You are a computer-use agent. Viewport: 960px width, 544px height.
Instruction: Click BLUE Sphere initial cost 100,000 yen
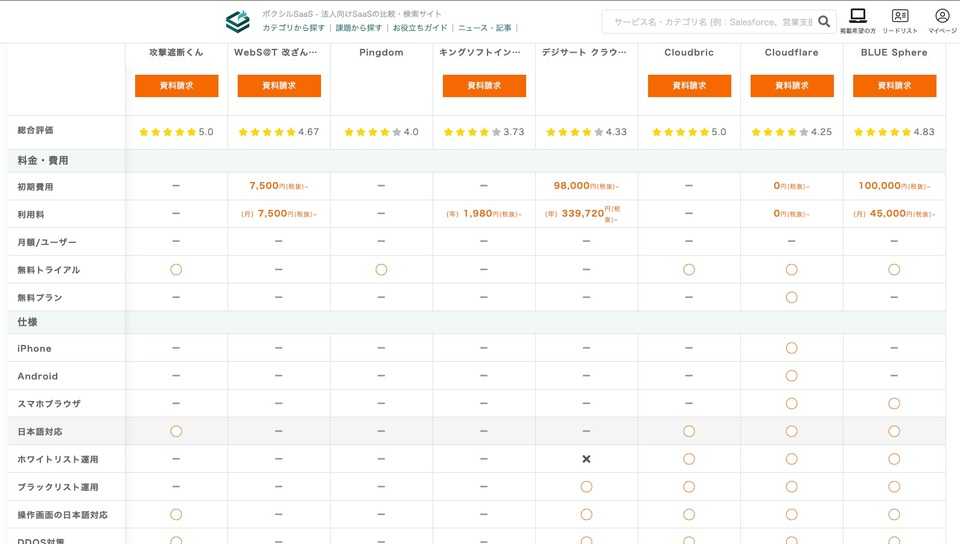coord(894,185)
